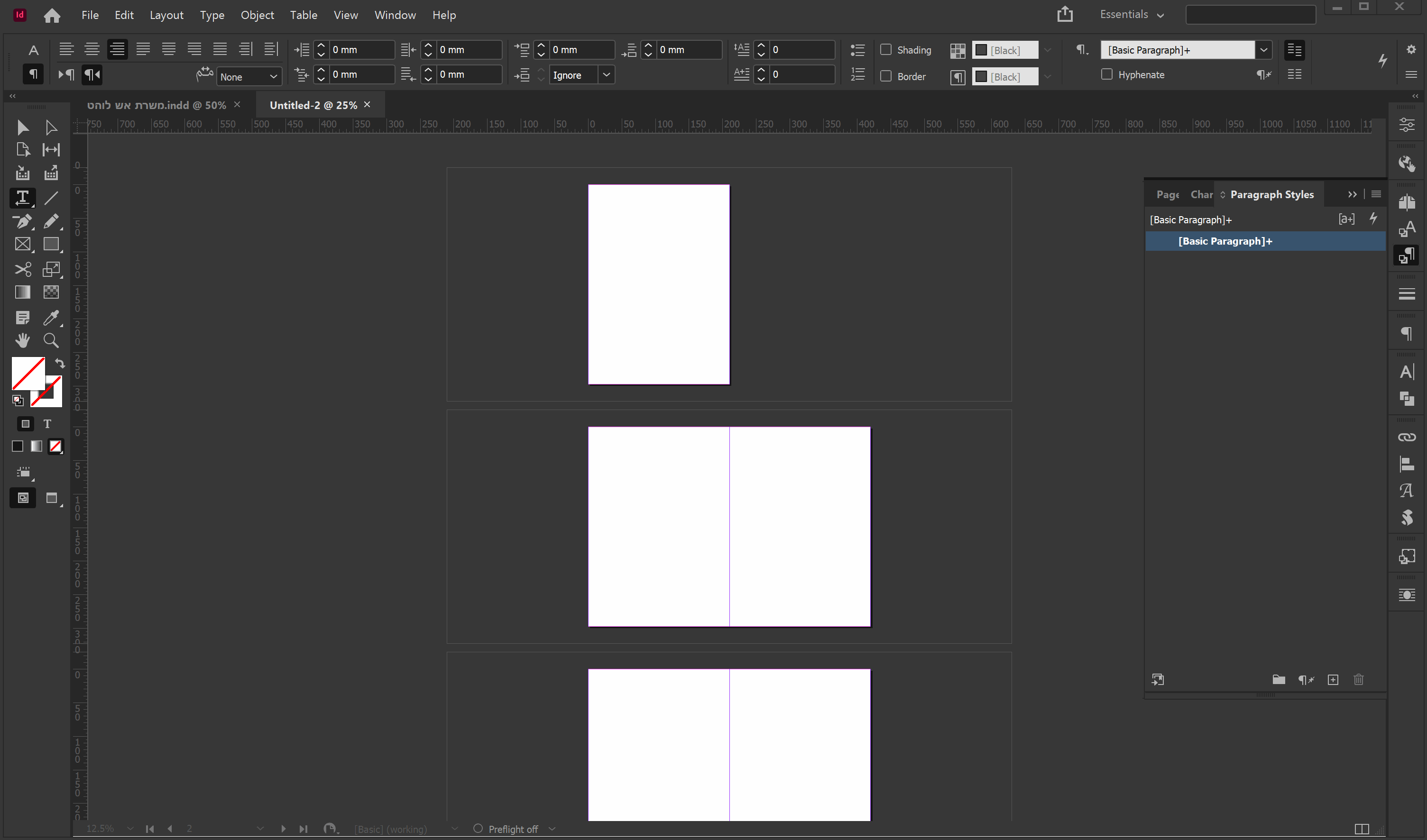Image resolution: width=1427 pixels, height=840 pixels.
Task: Toggle the Hyphenate checkbox
Action: [x=1106, y=74]
